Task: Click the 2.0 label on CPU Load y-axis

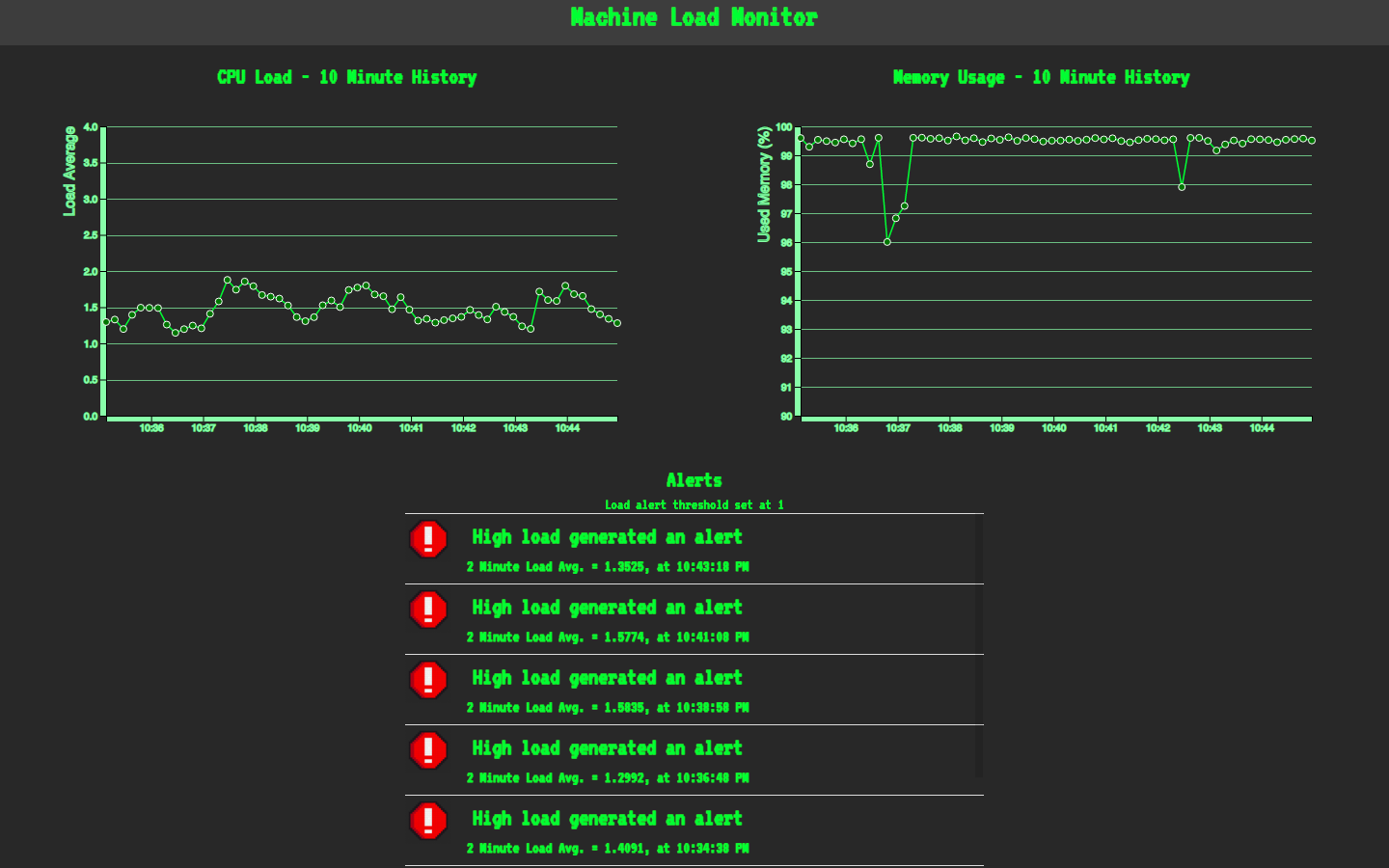Action: pyautogui.click(x=91, y=272)
